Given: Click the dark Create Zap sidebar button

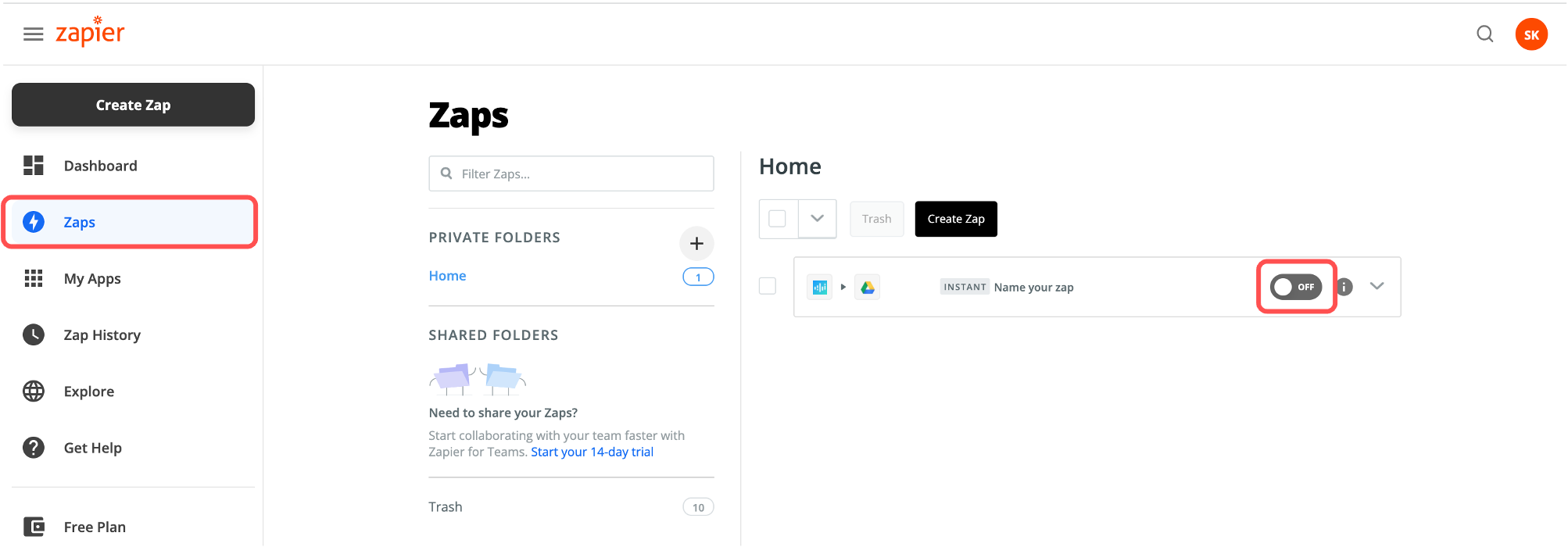Looking at the screenshot, I should point(133,105).
